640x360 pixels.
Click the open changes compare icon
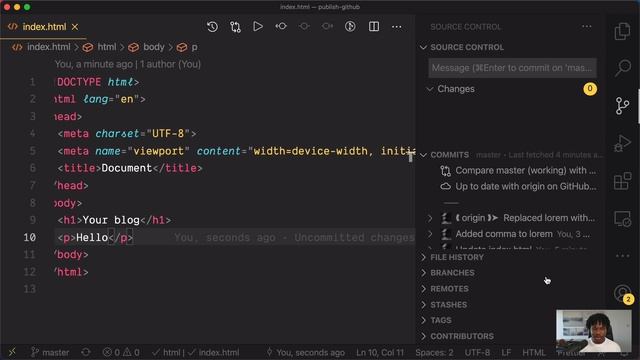pos(235,27)
